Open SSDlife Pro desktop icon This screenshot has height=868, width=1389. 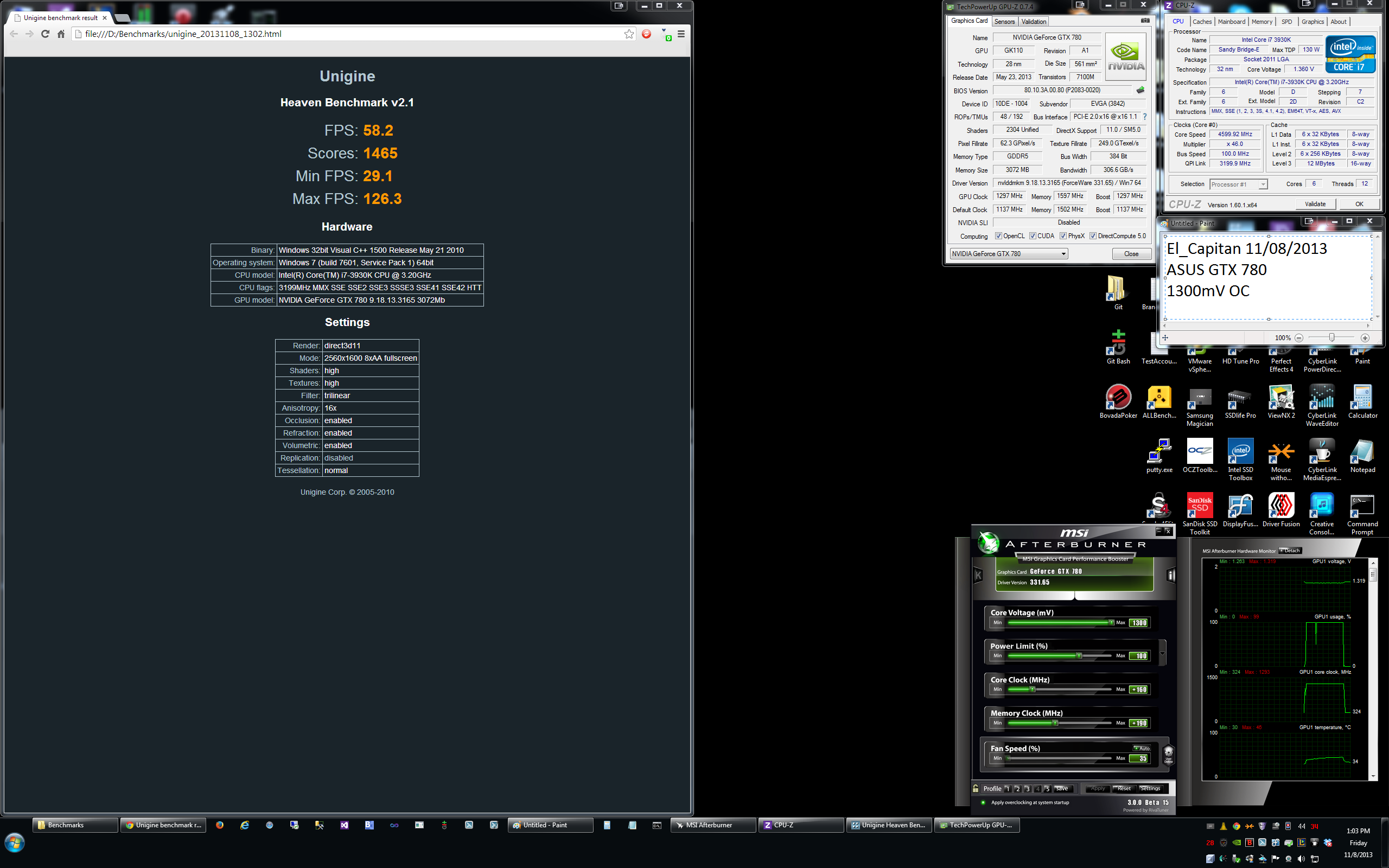pos(1240,402)
